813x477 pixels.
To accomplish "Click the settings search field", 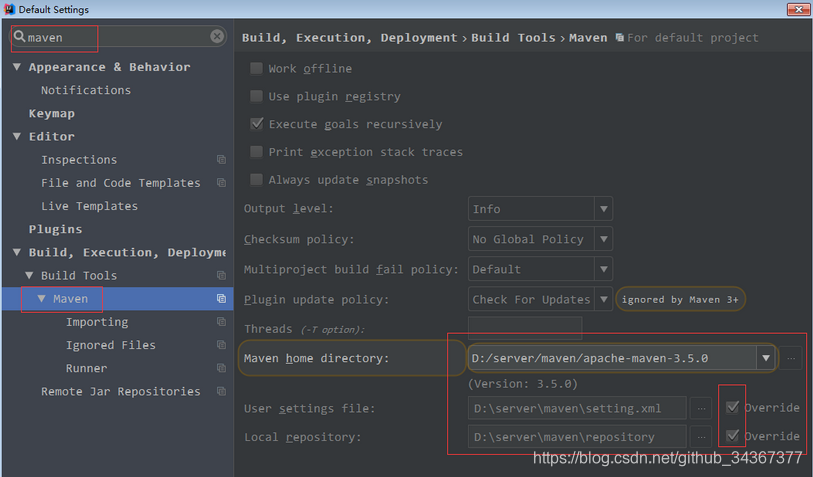I will (x=118, y=36).
